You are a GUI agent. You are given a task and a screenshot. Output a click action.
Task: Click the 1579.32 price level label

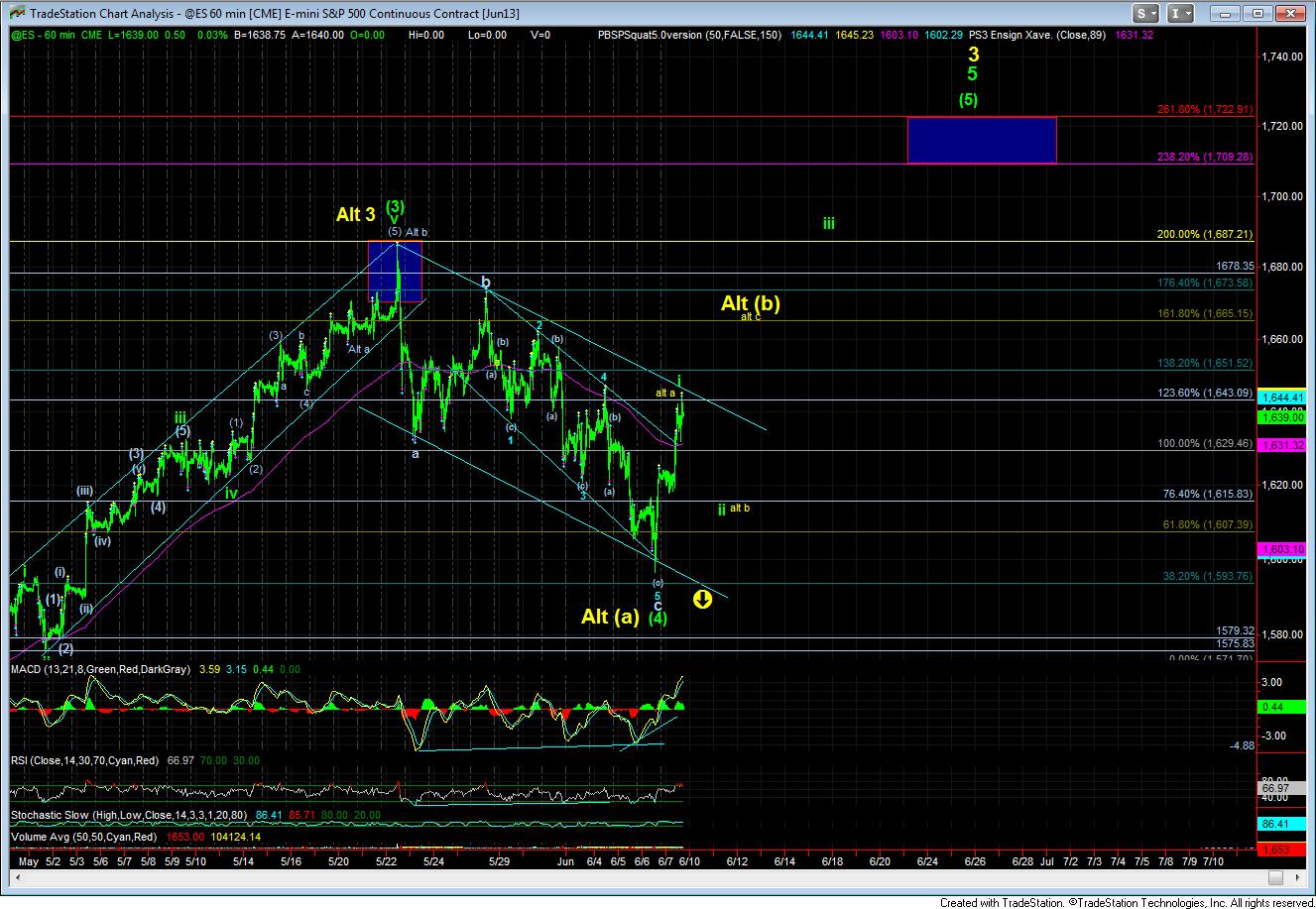click(x=1235, y=630)
